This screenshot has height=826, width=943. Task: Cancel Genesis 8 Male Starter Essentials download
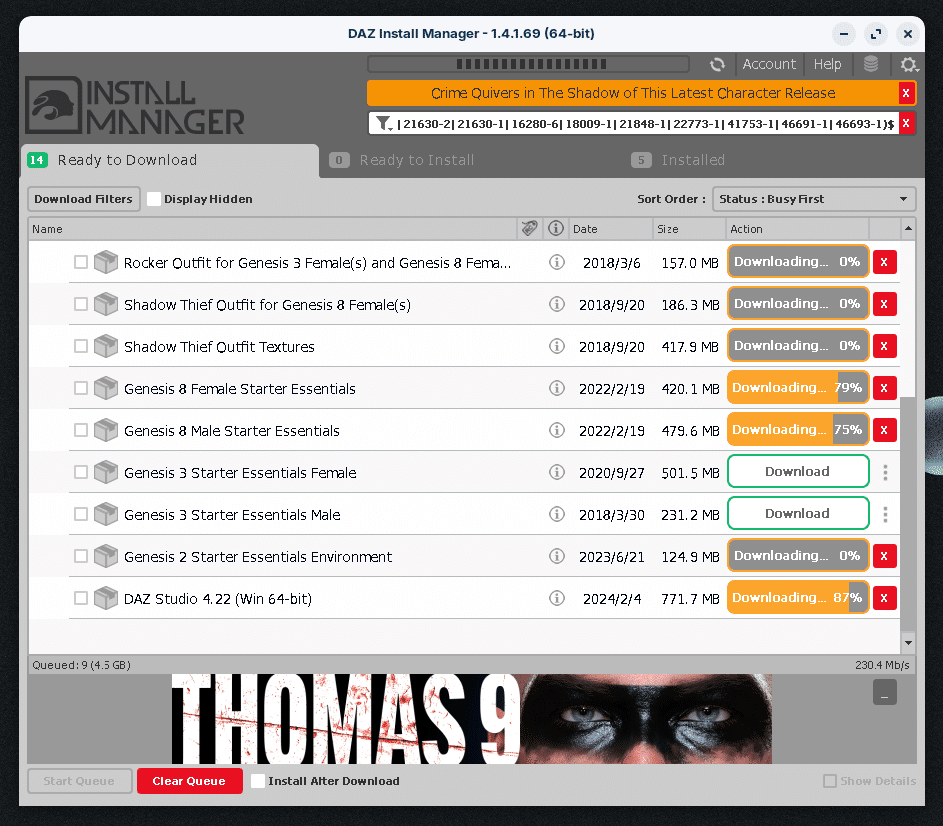[x=885, y=430]
